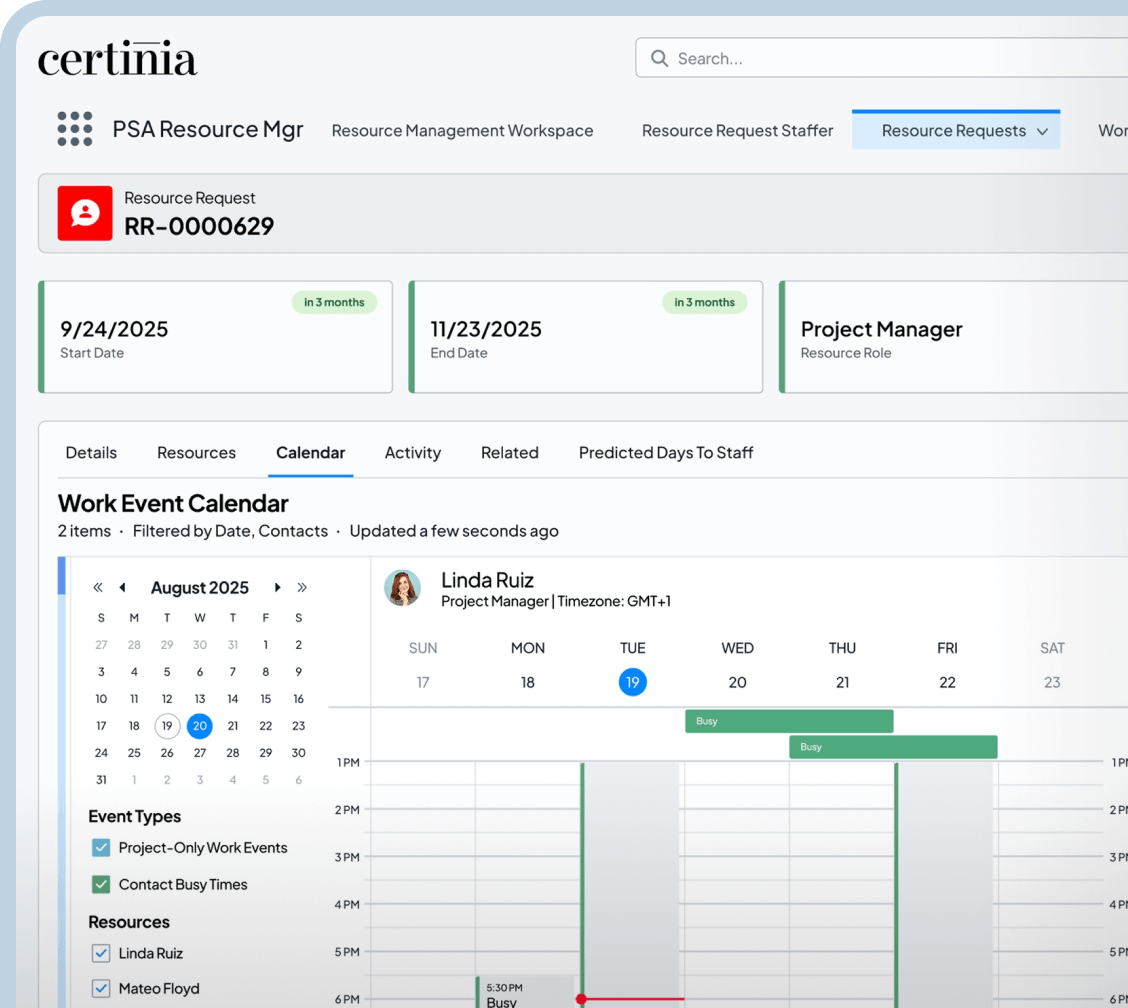Click the search magnifier icon
Screen dimensions: 1128x1008
(659, 59)
